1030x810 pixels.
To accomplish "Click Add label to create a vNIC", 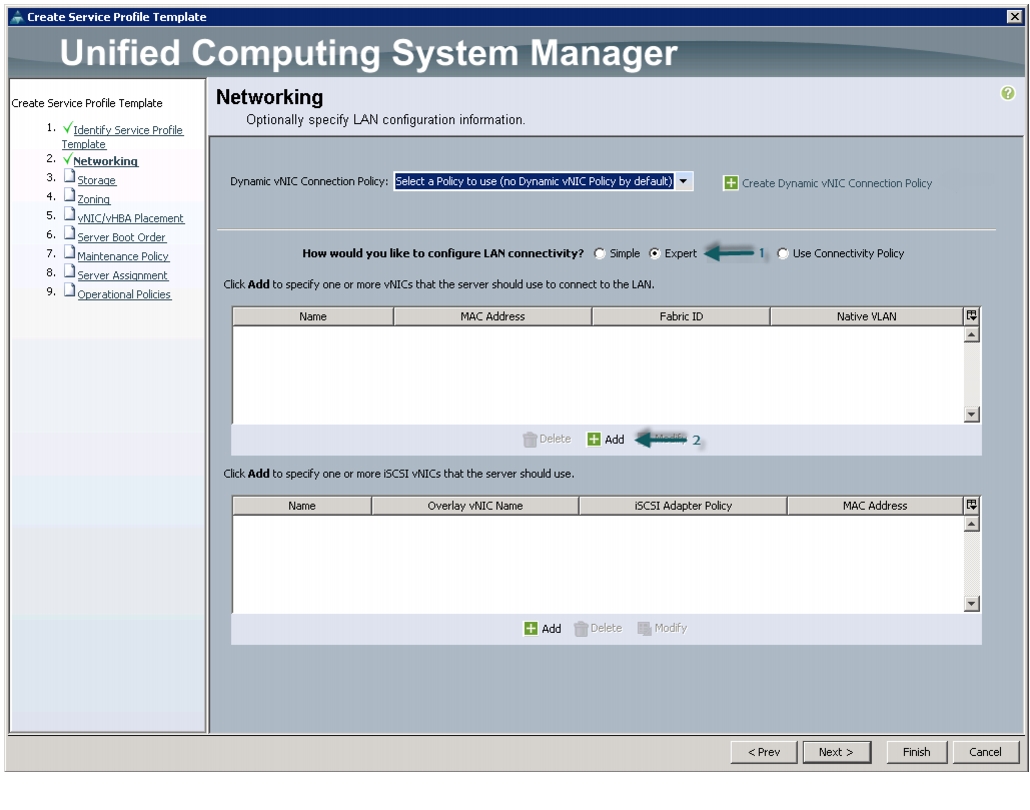I will coord(614,439).
